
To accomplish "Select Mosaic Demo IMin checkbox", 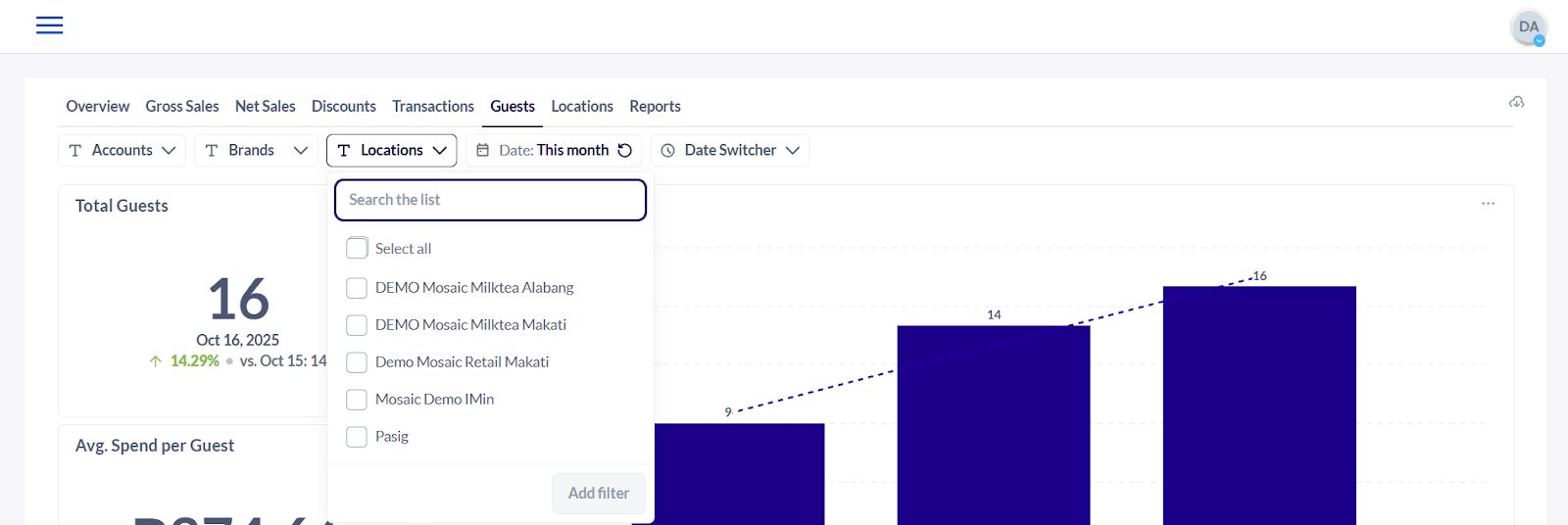I will pyautogui.click(x=357, y=400).
